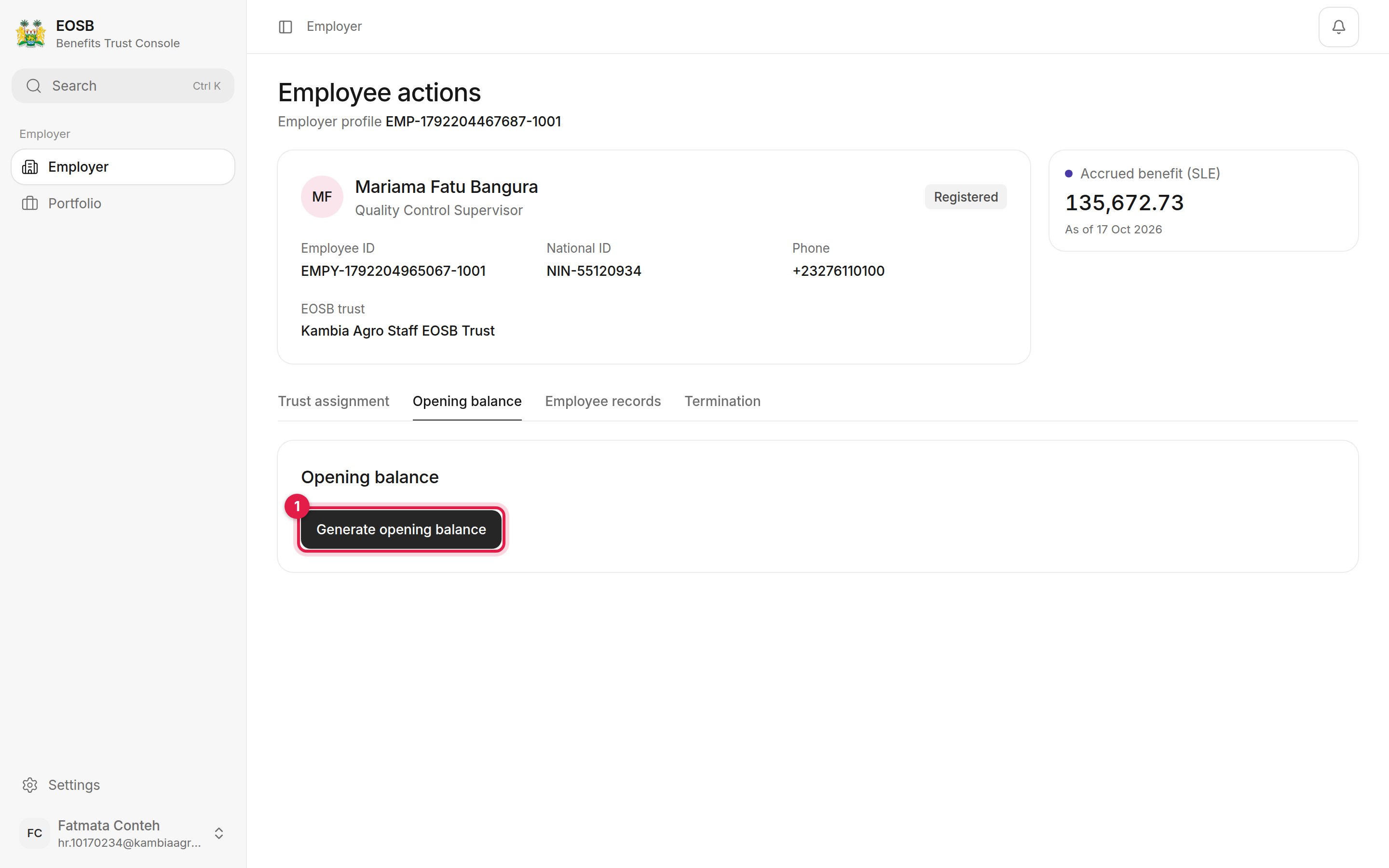Click the search magnifier icon
The image size is (1389, 868).
point(34,86)
